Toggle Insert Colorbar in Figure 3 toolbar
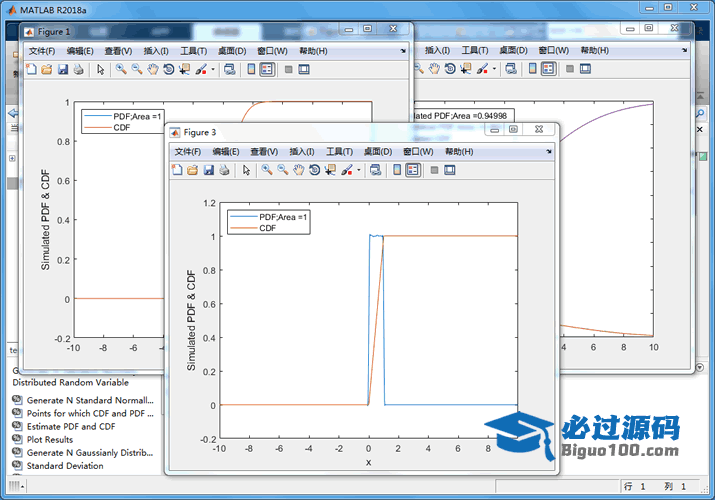The width and height of the screenshot is (715, 500). 397,170
